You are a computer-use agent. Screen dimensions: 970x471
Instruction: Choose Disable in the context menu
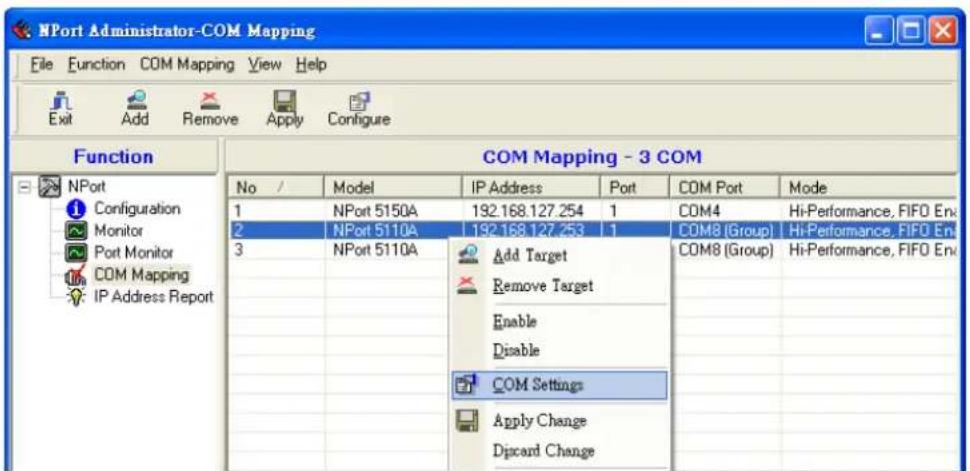pyautogui.click(x=516, y=351)
